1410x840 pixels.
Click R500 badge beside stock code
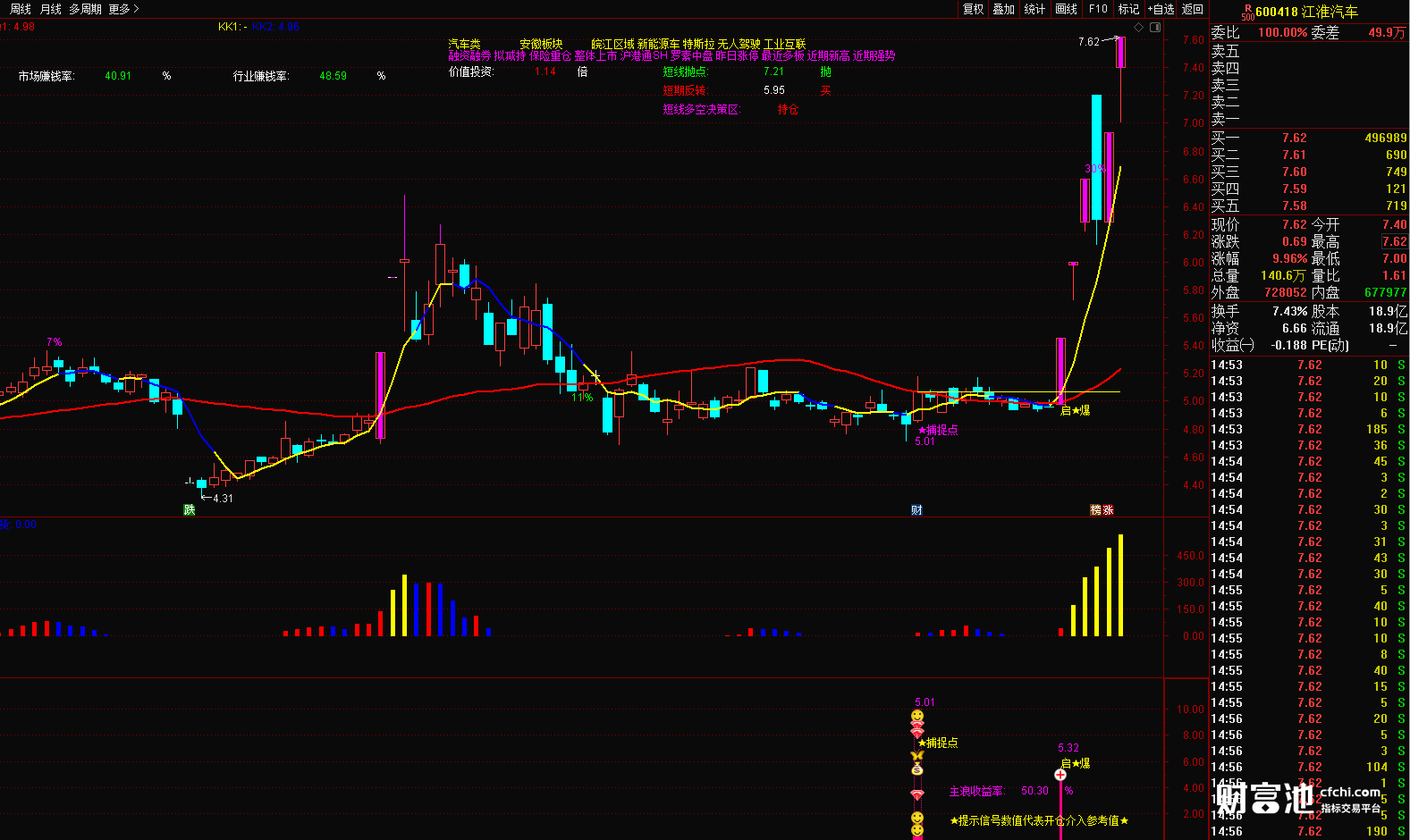[x=1247, y=12]
